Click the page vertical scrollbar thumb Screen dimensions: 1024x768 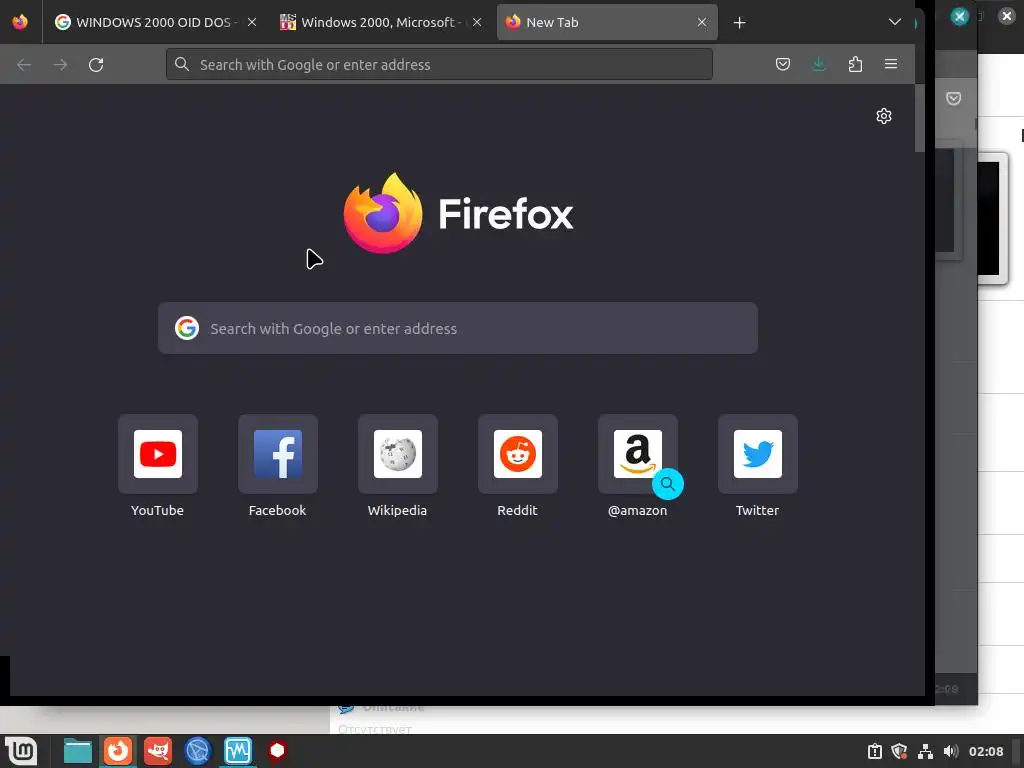pos(920,118)
